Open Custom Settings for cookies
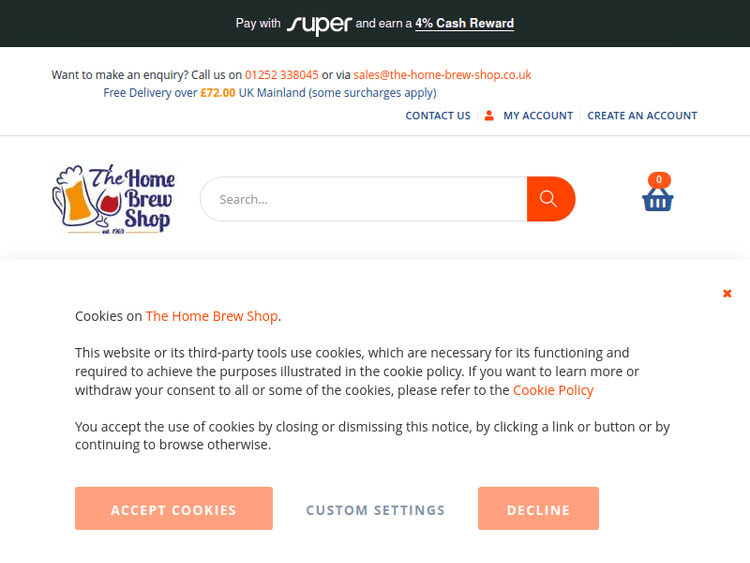Viewport: 750px width, 563px height. pyautogui.click(x=375, y=510)
